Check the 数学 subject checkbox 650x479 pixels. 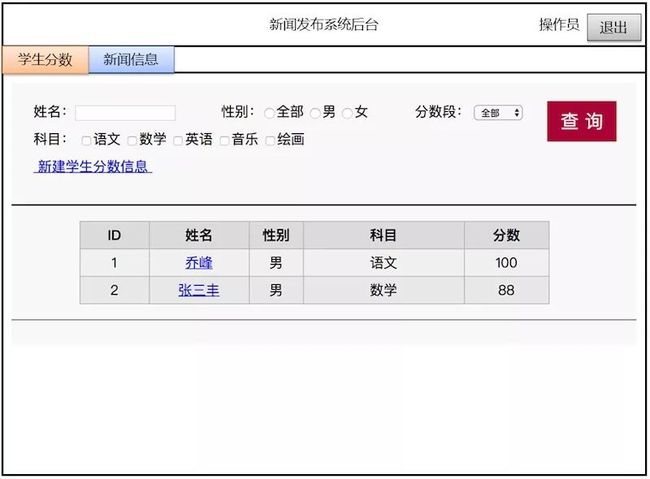pos(132,141)
